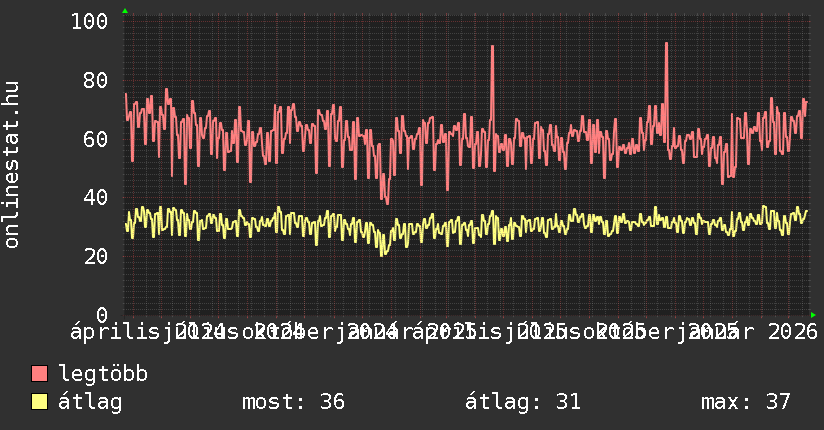Click the "max: 37" statistic
The height and width of the screenshot is (430, 824).
pyautogui.click(x=745, y=402)
